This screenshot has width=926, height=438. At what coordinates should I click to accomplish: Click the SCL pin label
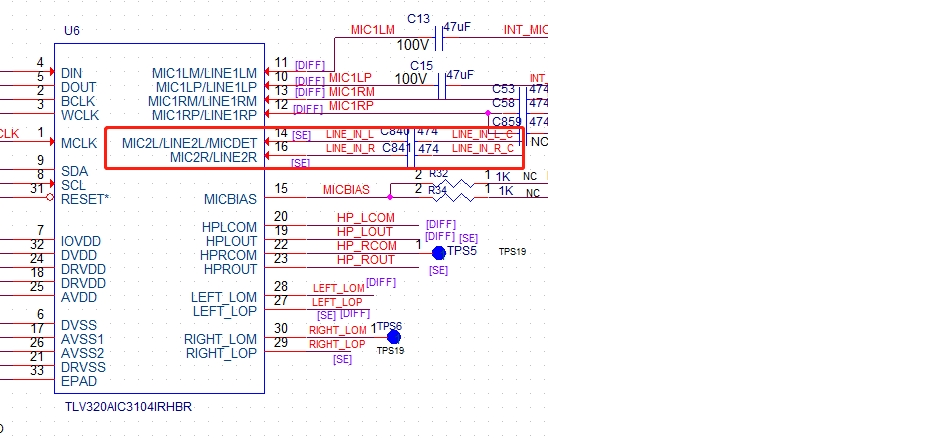(x=73, y=185)
